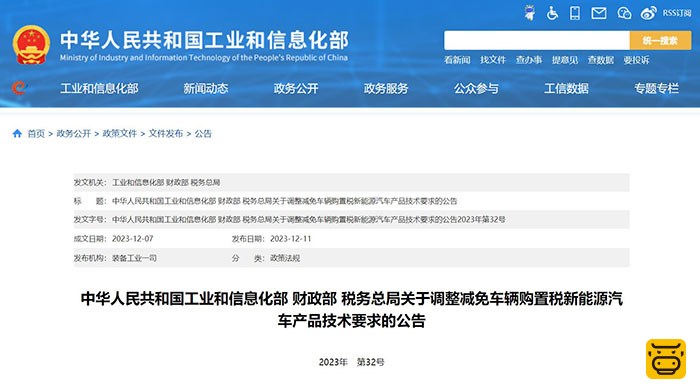Open the Weibo icon in header

pyautogui.click(x=648, y=13)
